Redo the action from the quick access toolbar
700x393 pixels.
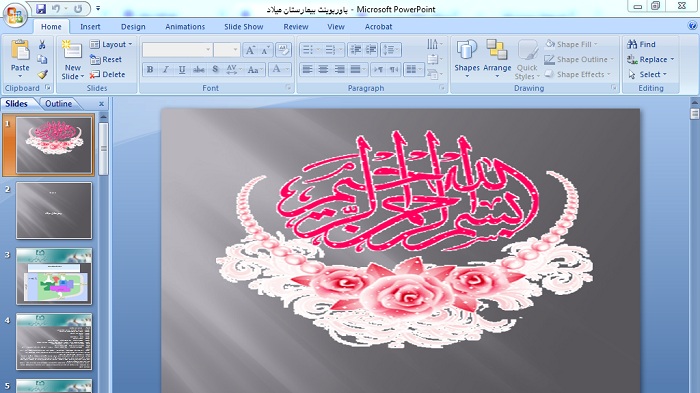[x=78, y=8]
